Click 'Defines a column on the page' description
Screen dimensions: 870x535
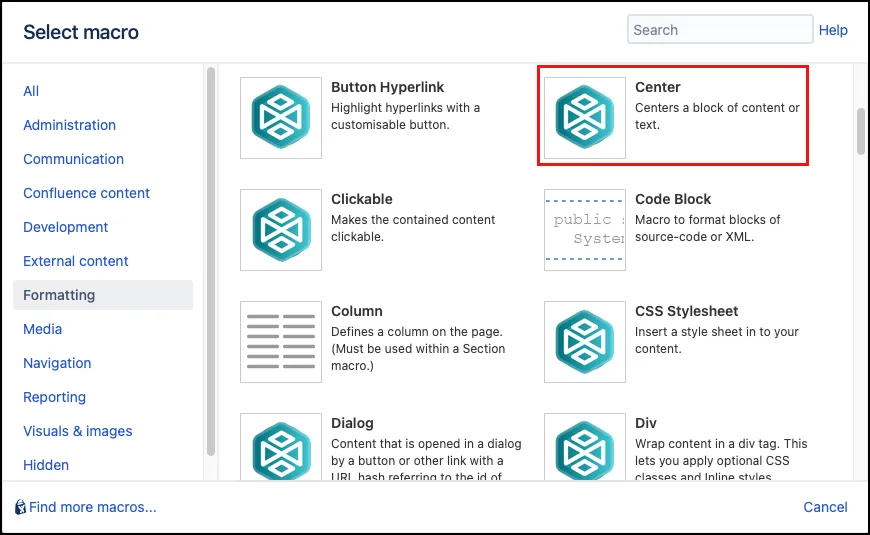(418, 349)
